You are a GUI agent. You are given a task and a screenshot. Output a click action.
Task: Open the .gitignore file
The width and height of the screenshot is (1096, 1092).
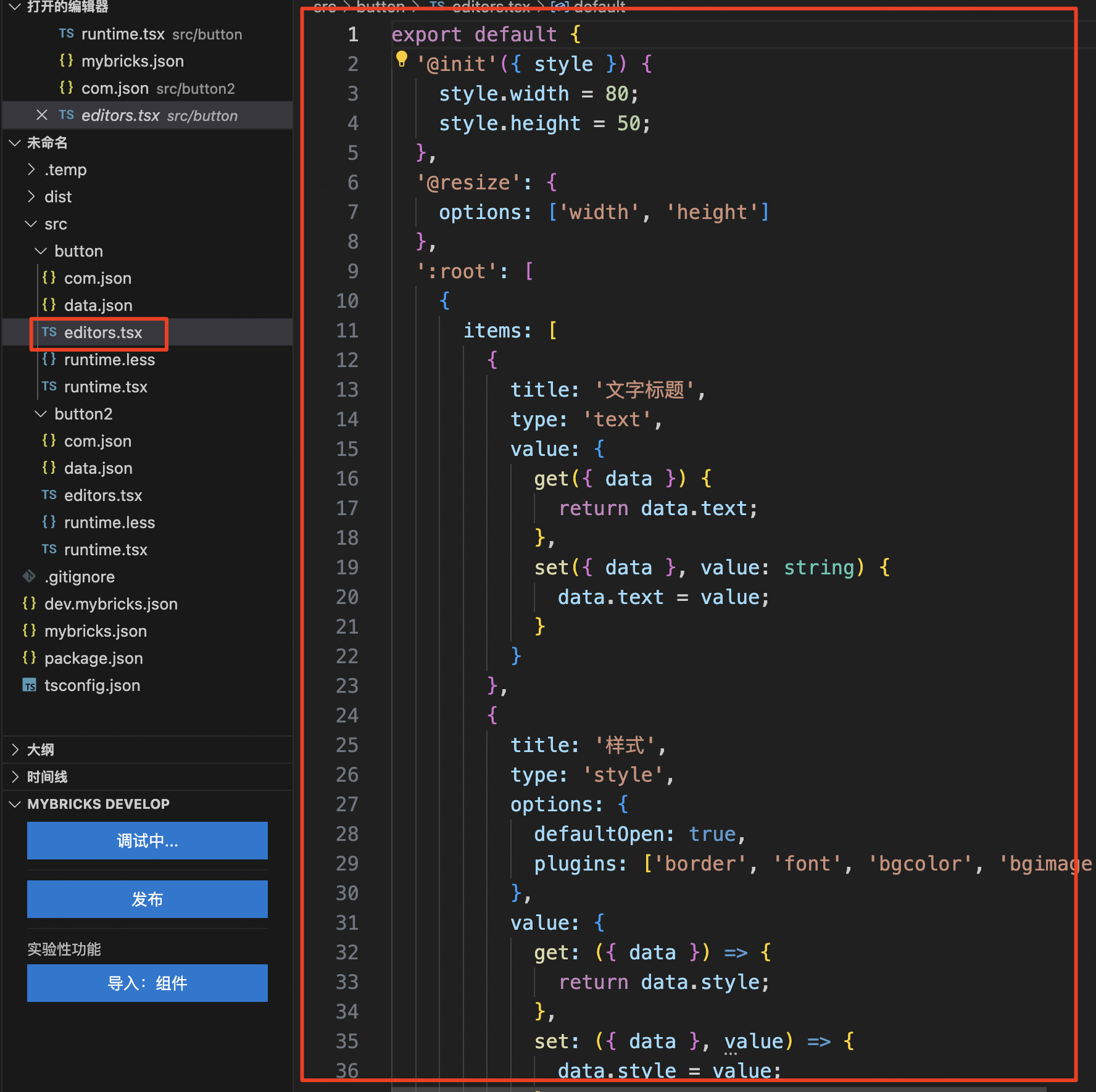(x=147, y=577)
